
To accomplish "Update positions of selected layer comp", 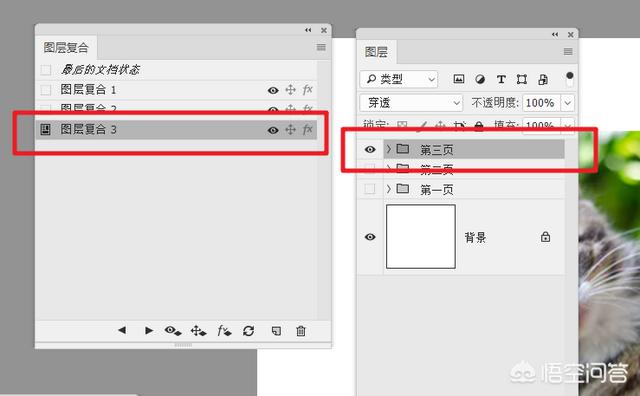I will pyautogui.click(x=198, y=330).
